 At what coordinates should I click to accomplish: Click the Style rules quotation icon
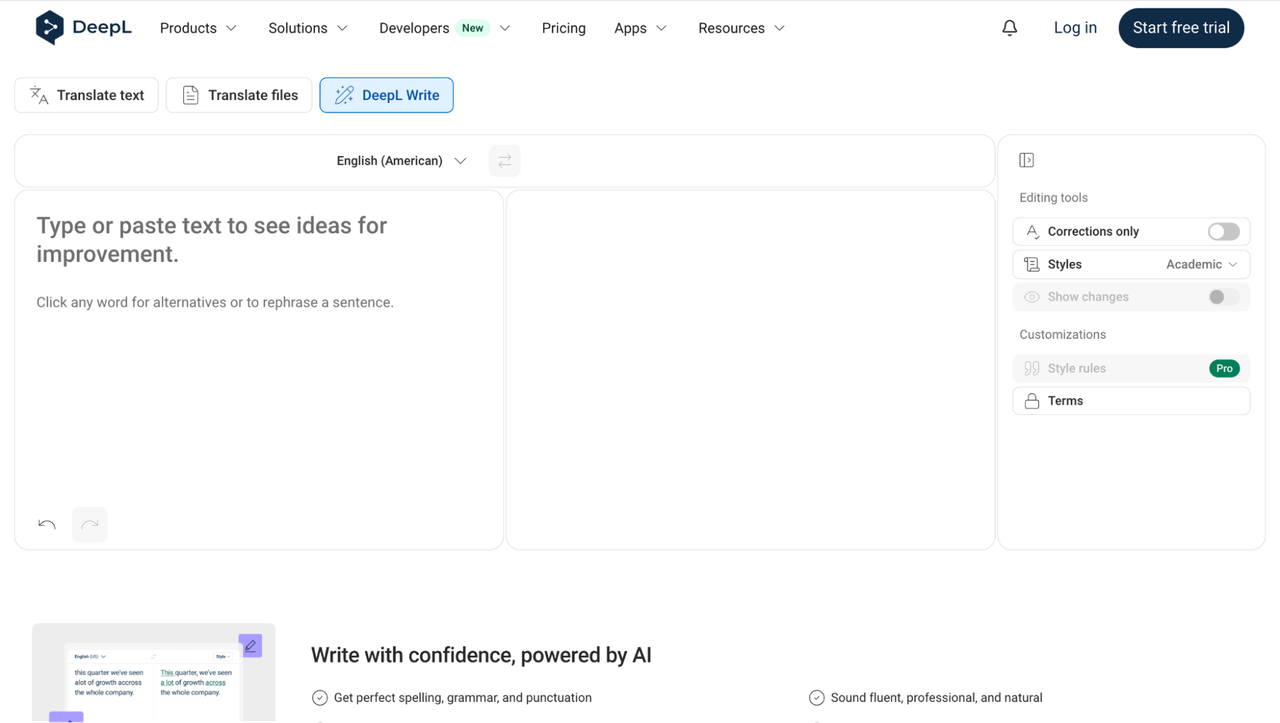pos(1032,369)
